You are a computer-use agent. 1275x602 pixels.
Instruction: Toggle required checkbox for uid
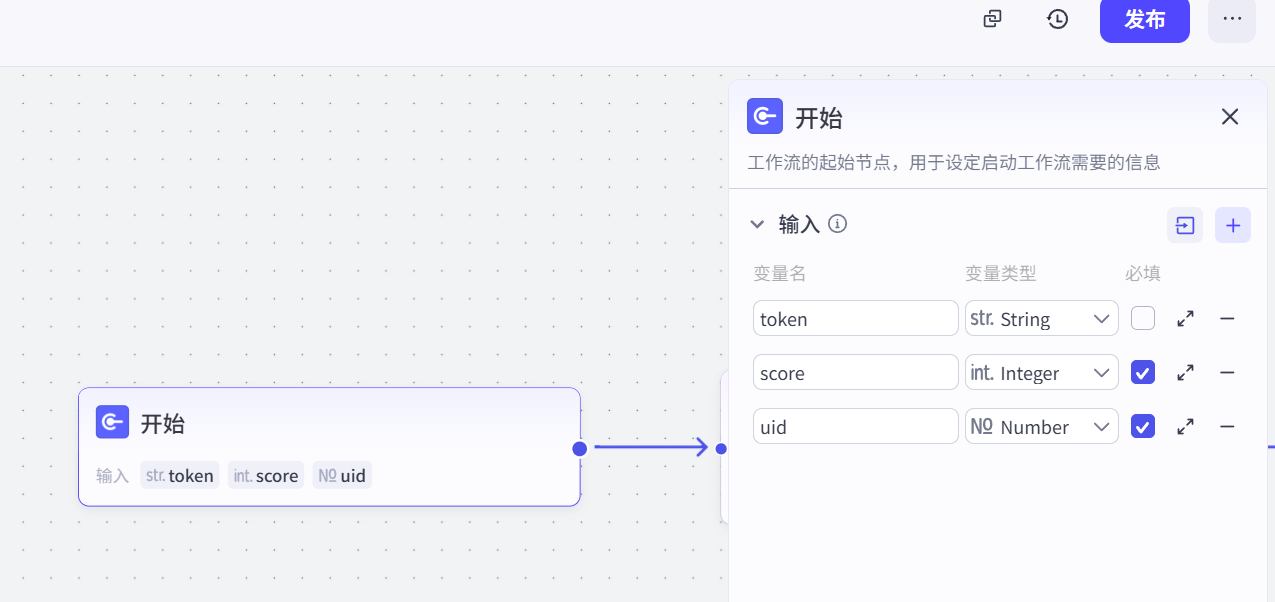click(1143, 427)
